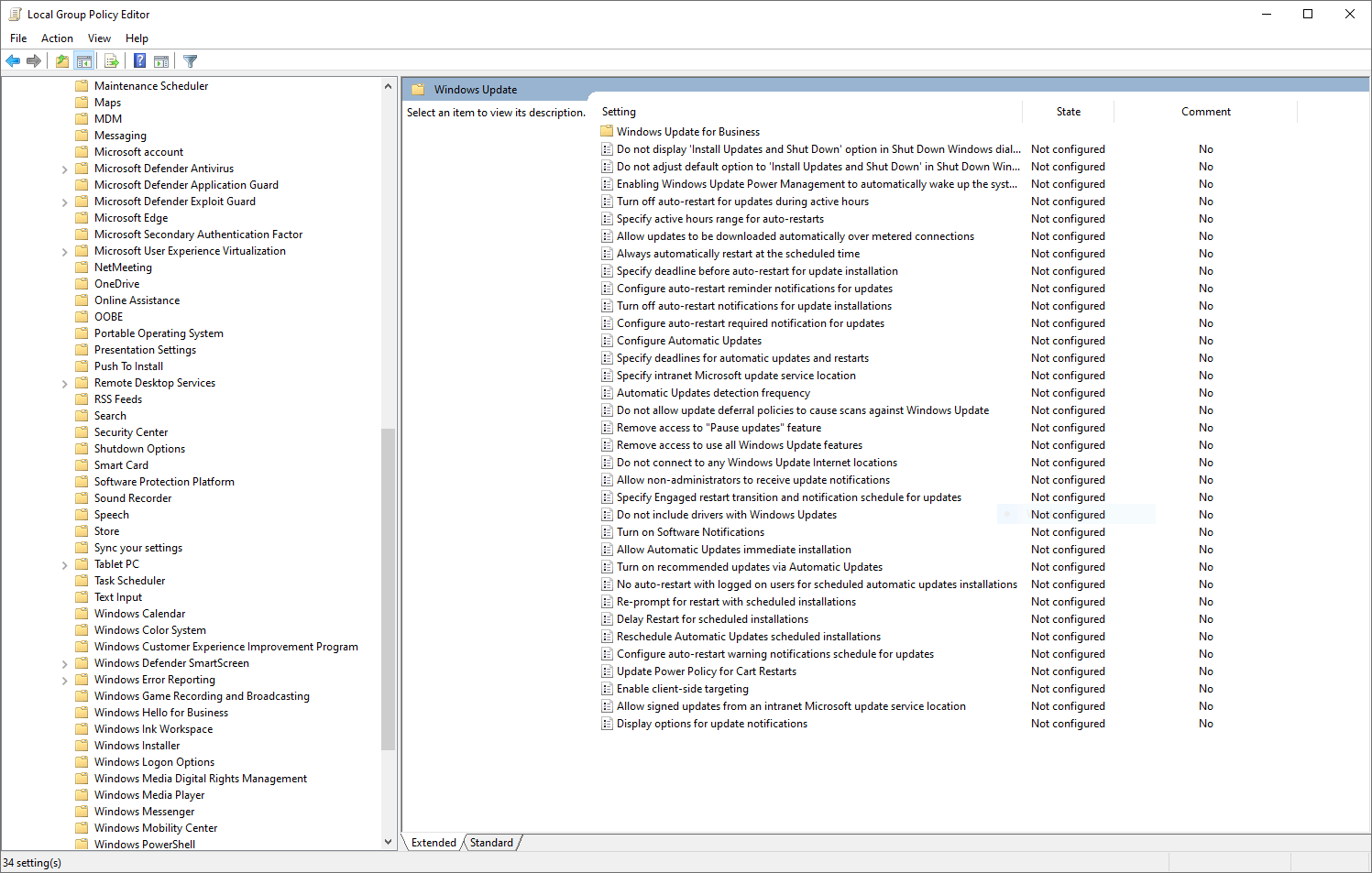Expand the Windows Defender SmartScreen node
Image resolution: width=1372 pixels, height=873 pixels.
click(64, 664)
